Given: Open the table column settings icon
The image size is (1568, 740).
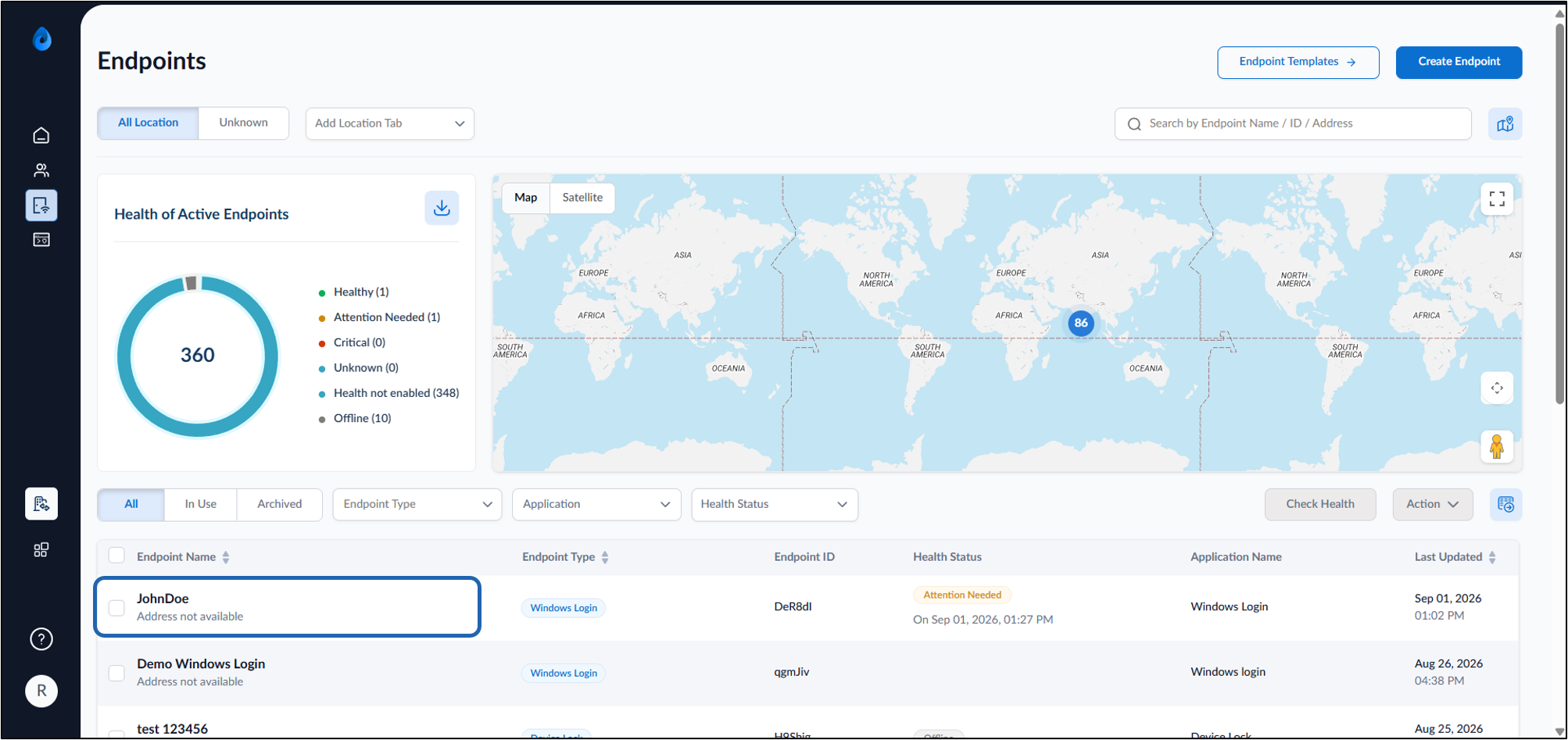Looking at the screenshot, I should tap(1505, 505).
